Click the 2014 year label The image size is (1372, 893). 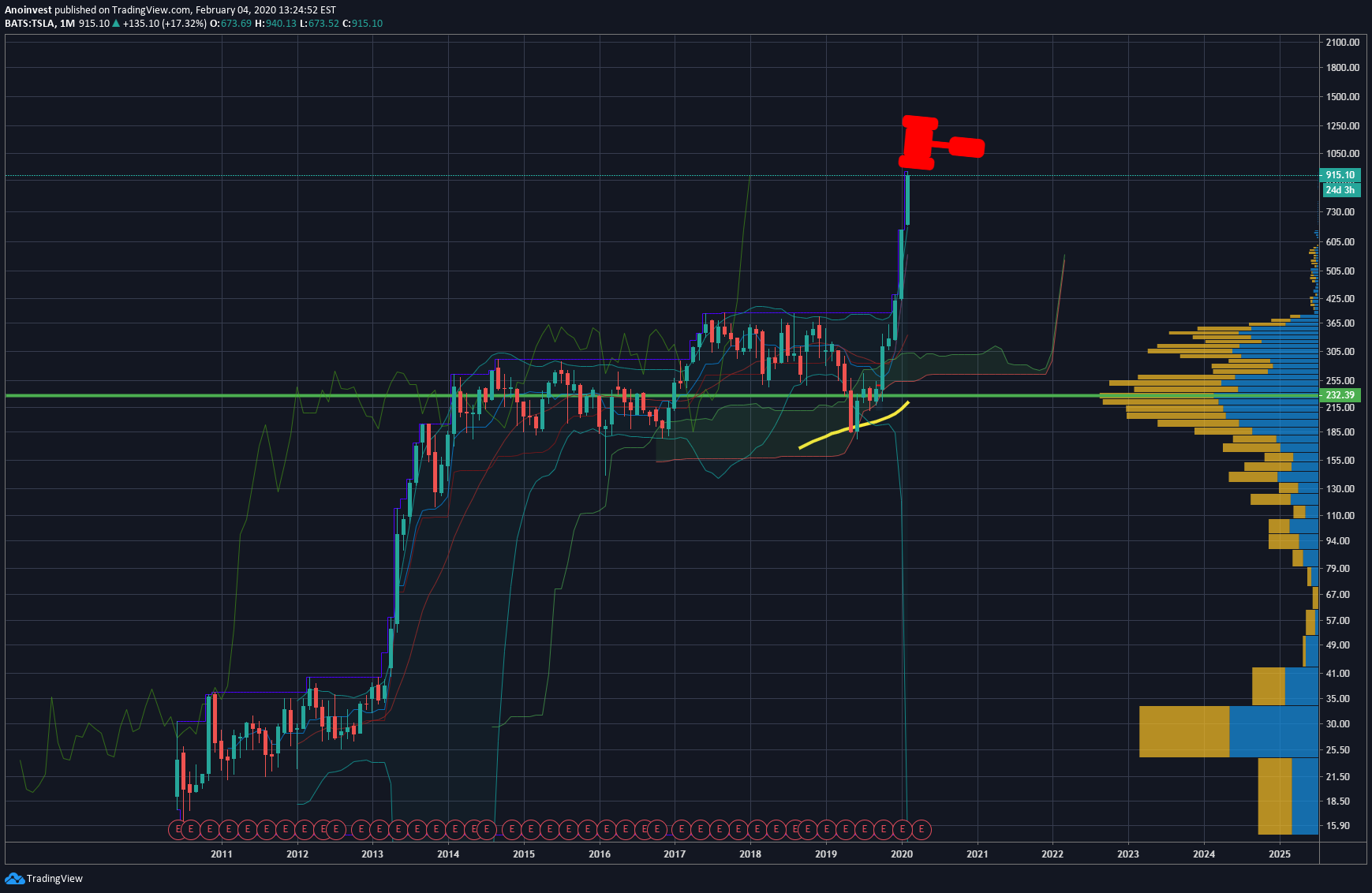(448, 854)
